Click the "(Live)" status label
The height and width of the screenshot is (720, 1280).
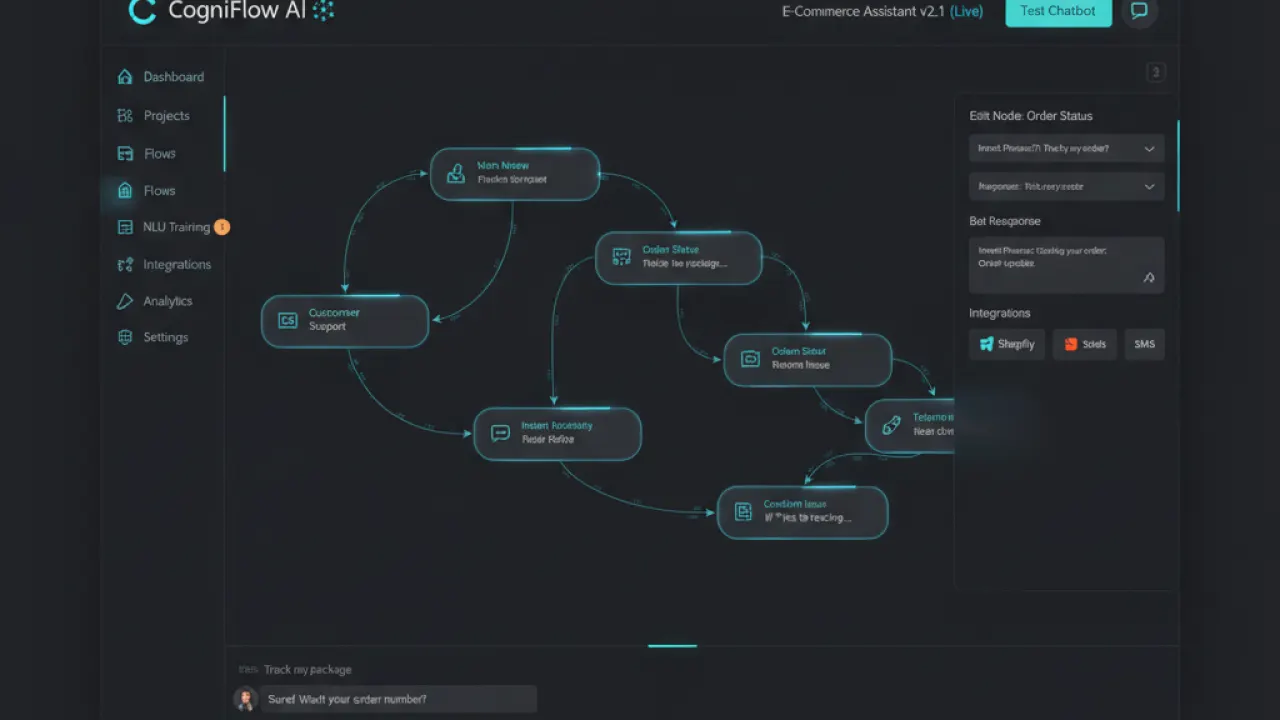coord(966,12)
